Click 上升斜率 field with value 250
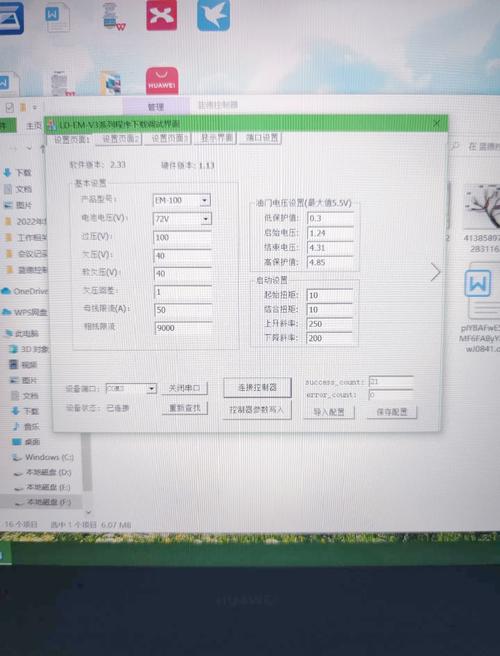 [x=330, y=324]
